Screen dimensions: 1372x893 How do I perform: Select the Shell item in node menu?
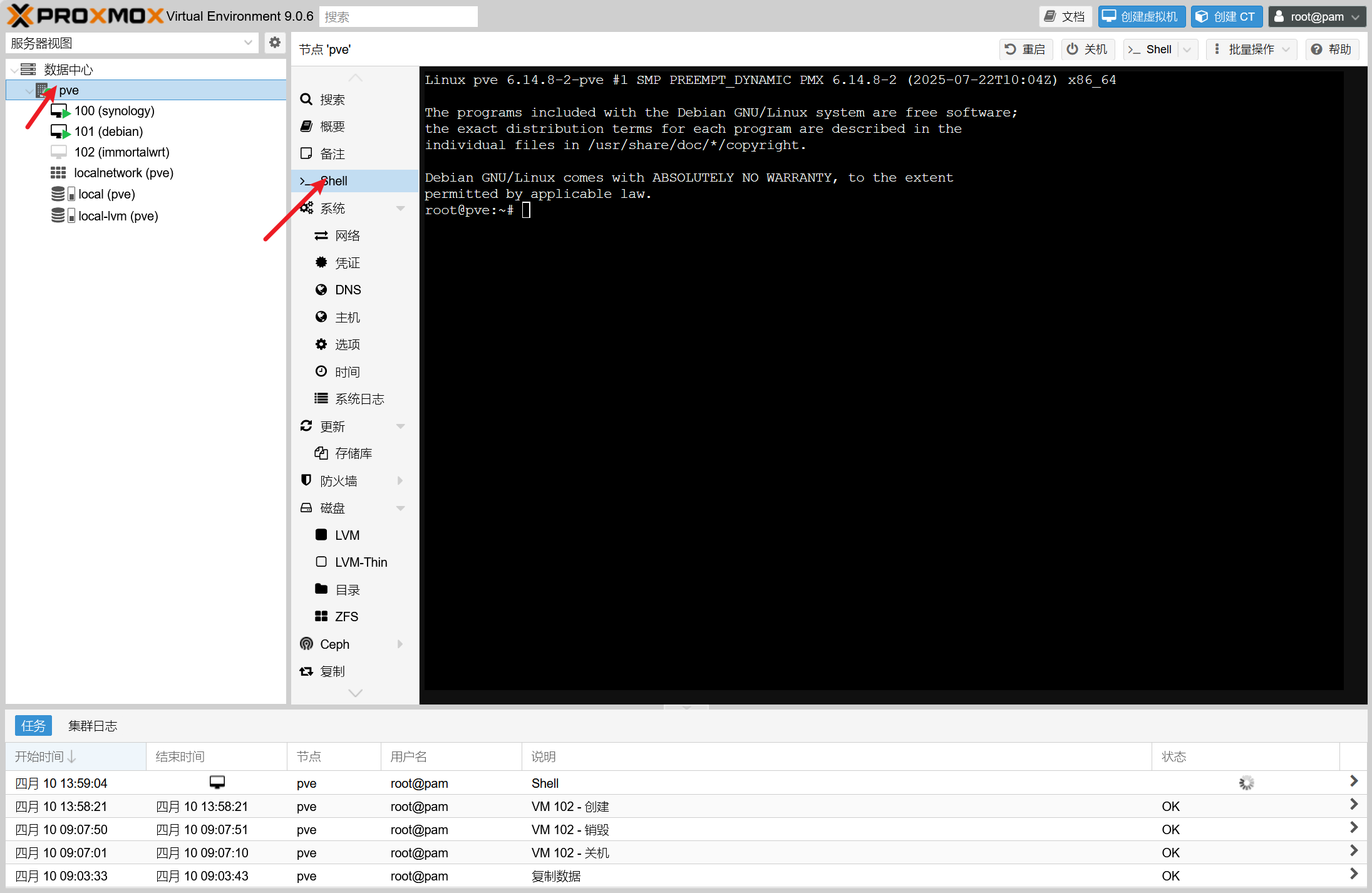tap(354, 181)
